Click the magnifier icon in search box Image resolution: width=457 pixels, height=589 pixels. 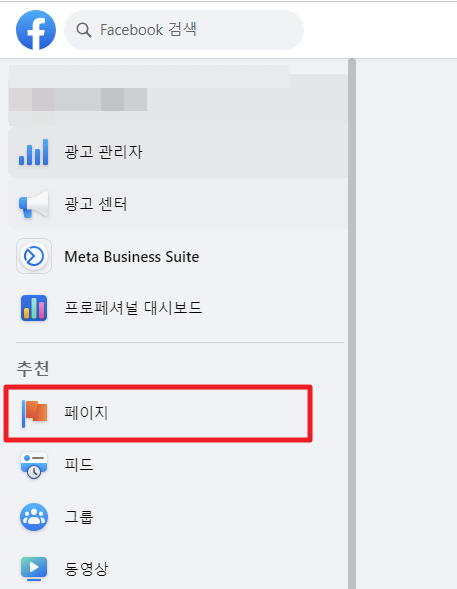83,30
